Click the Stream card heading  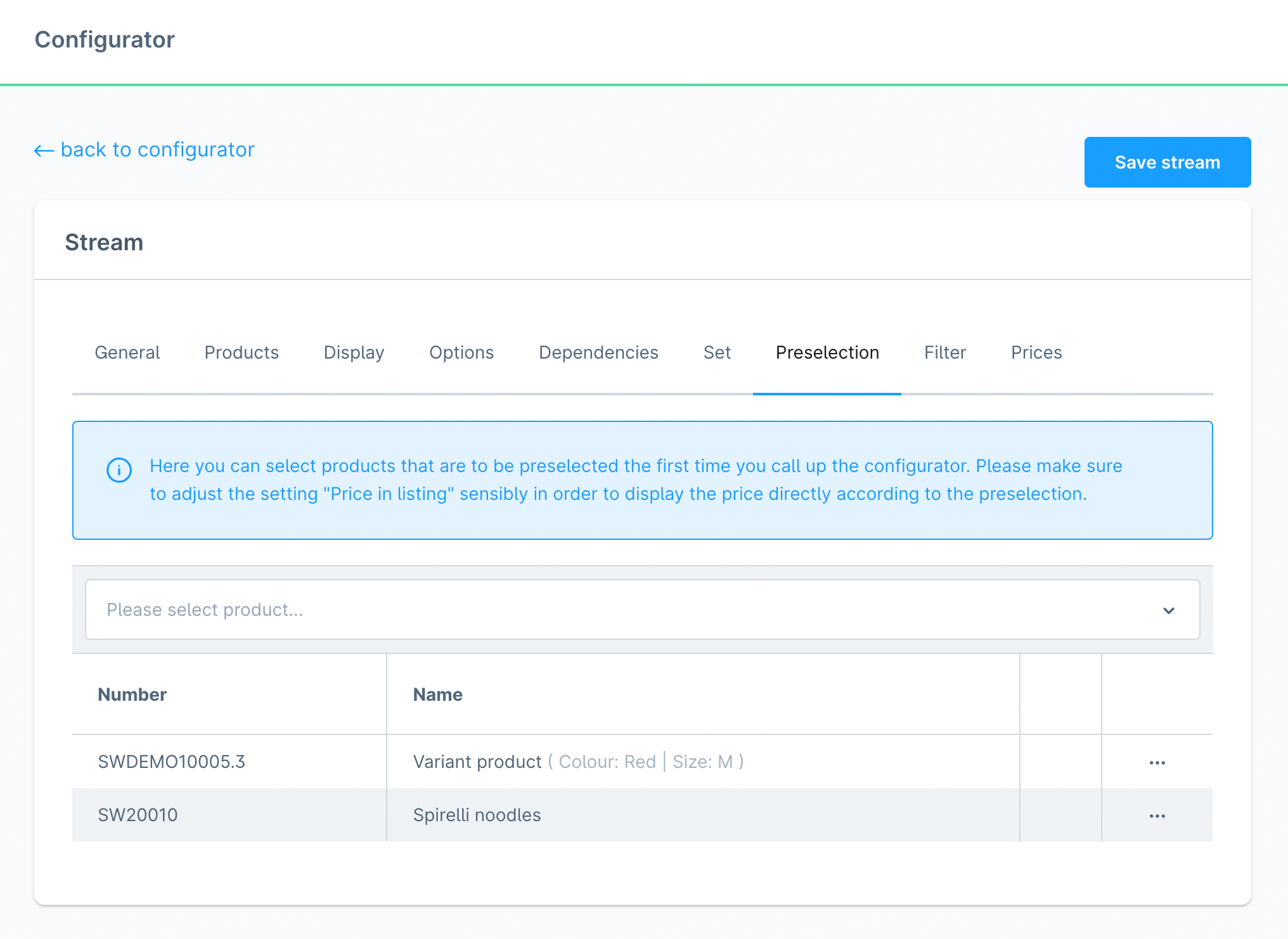[104, 242]
